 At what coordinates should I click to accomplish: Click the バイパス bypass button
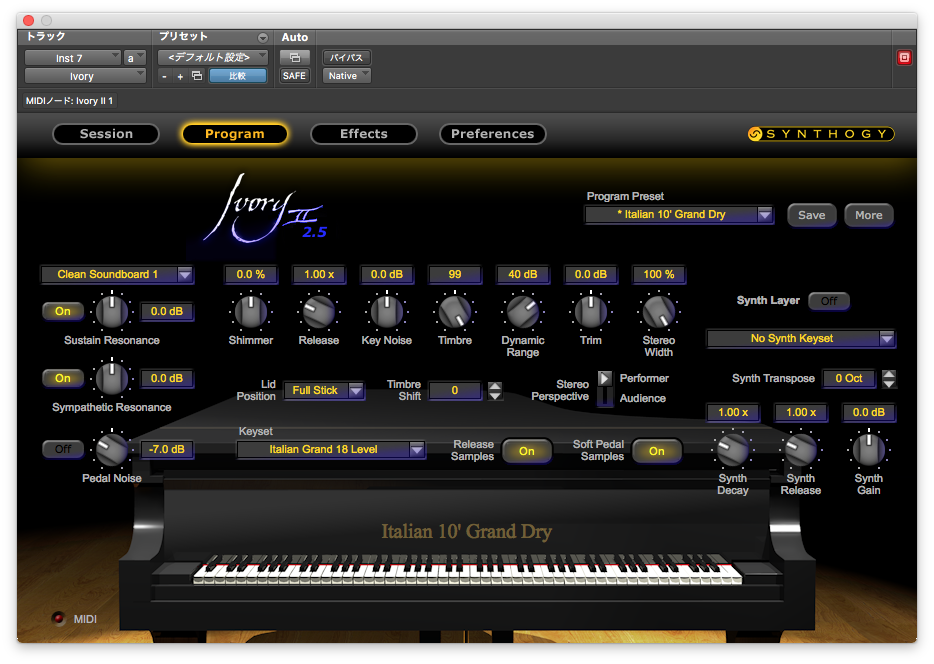pyautogui.click(x=347, y=58)
